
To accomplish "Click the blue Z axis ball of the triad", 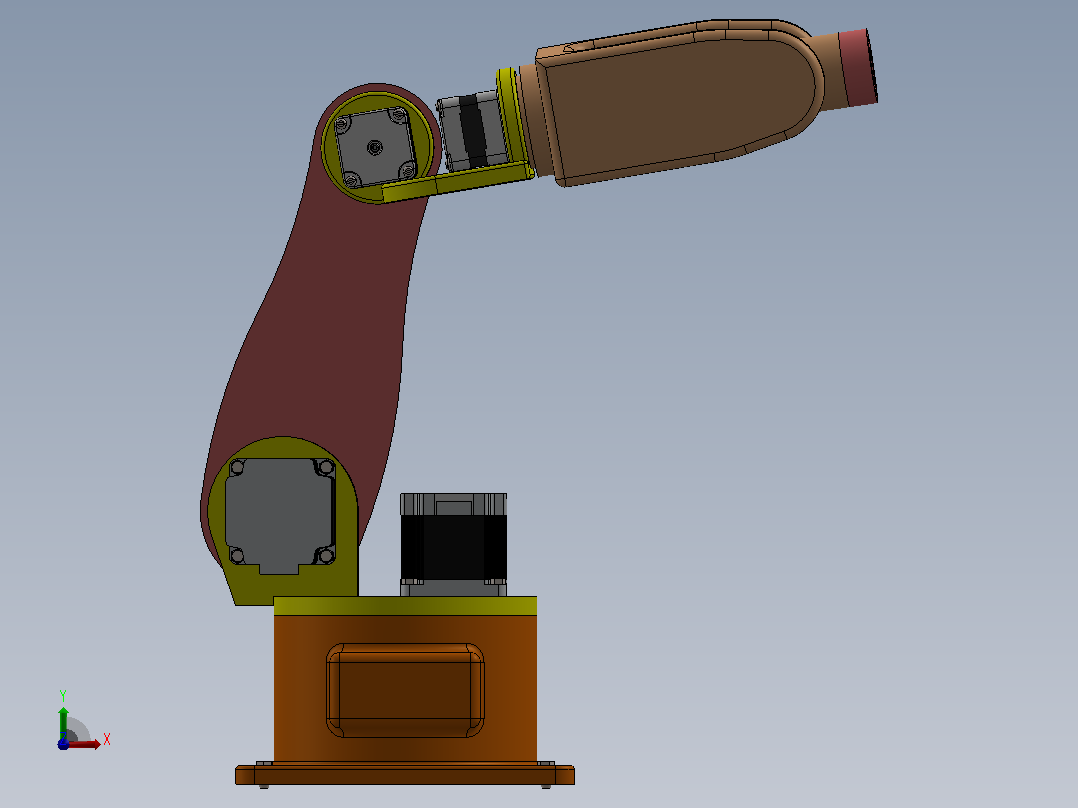I will point(63,744).
